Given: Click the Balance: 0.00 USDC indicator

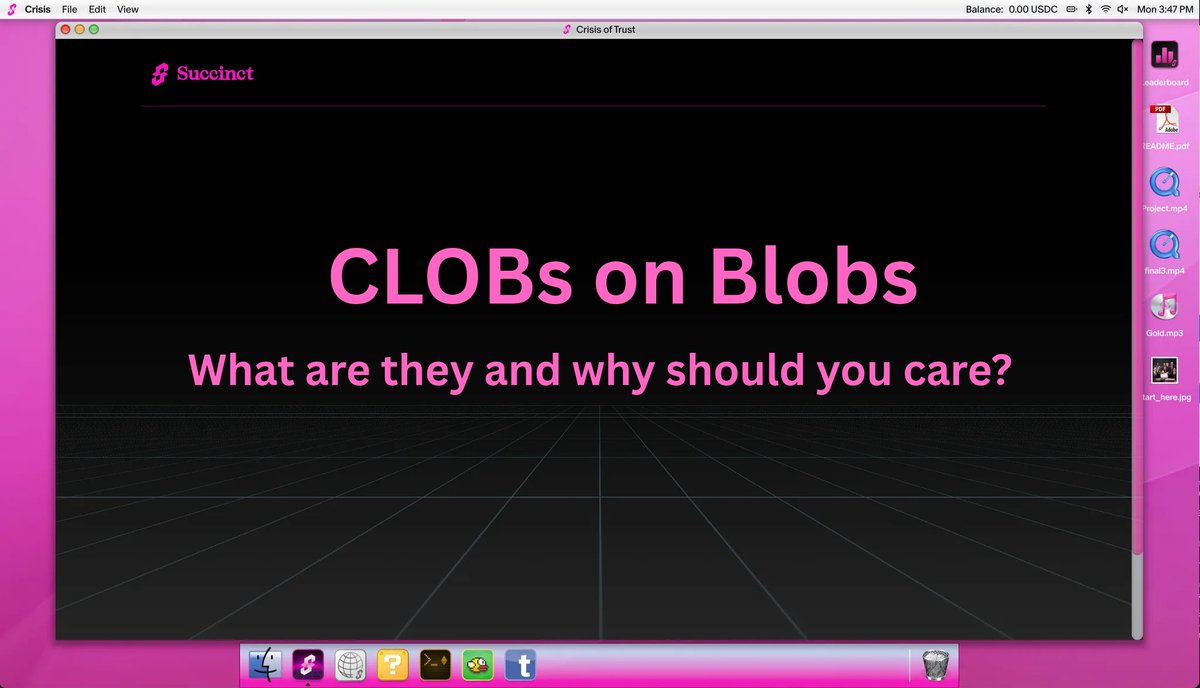Looking at the screenshot, I should tap(1011, 9).
